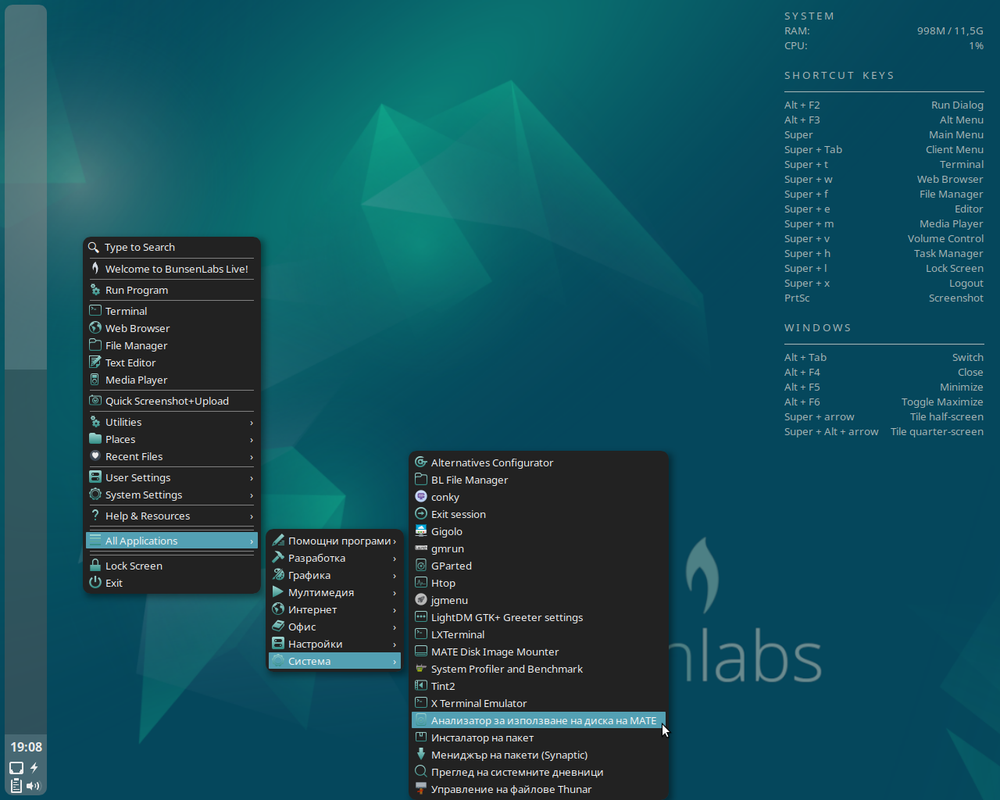Open MATE Disk Image Mounter
The image size is (1000, 800).
539,651
